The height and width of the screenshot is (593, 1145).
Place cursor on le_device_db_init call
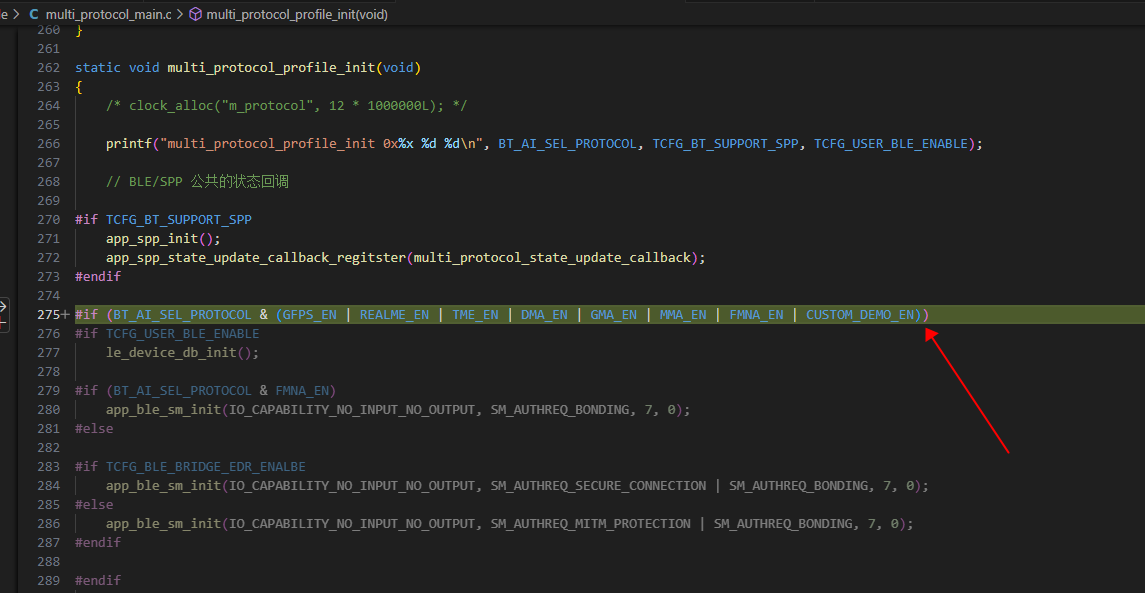point(172,353)
